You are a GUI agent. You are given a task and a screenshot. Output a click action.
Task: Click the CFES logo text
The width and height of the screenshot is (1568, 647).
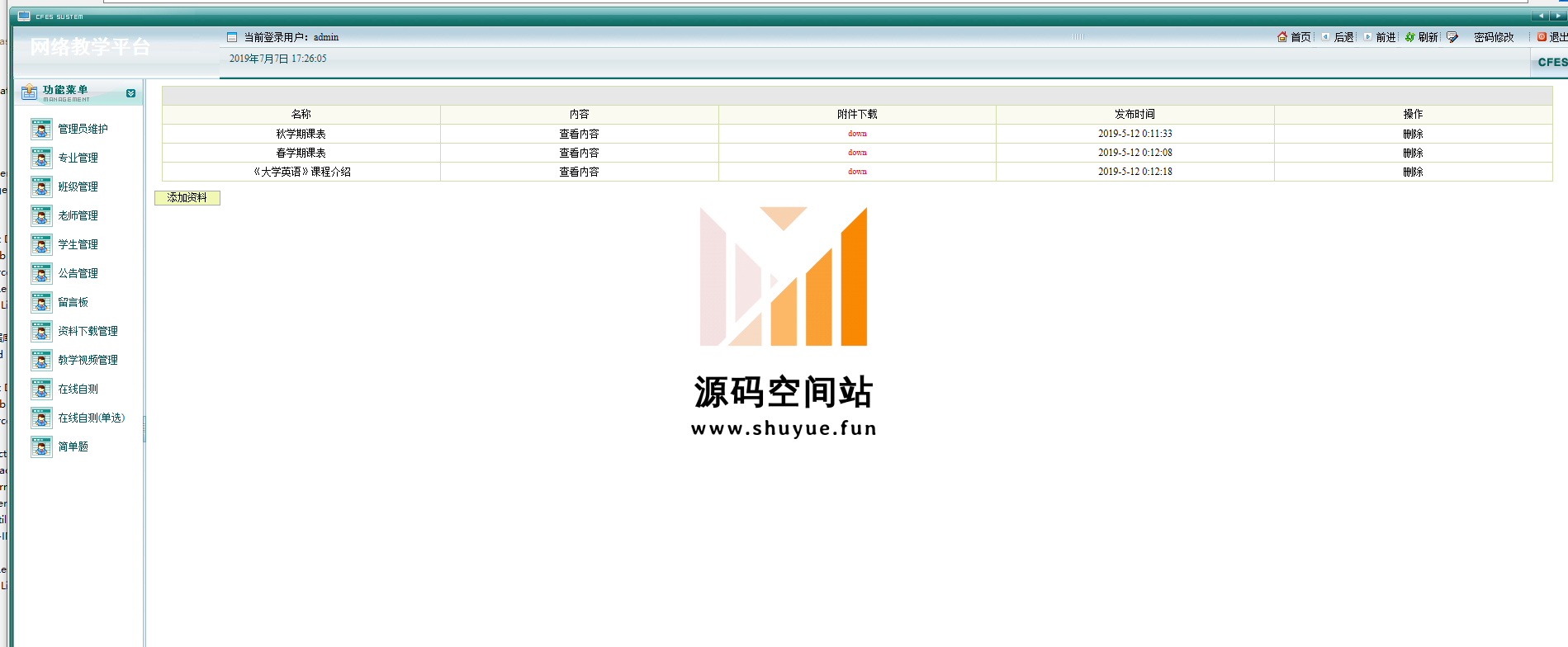coord(1552,62)
